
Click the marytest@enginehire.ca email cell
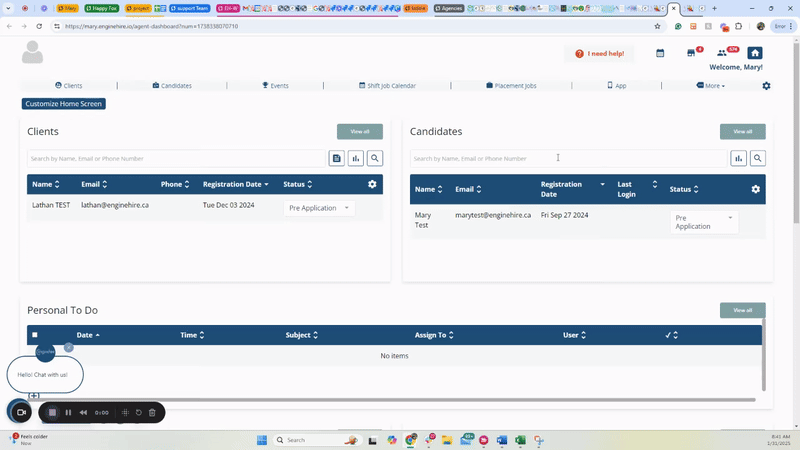[493, 215]
